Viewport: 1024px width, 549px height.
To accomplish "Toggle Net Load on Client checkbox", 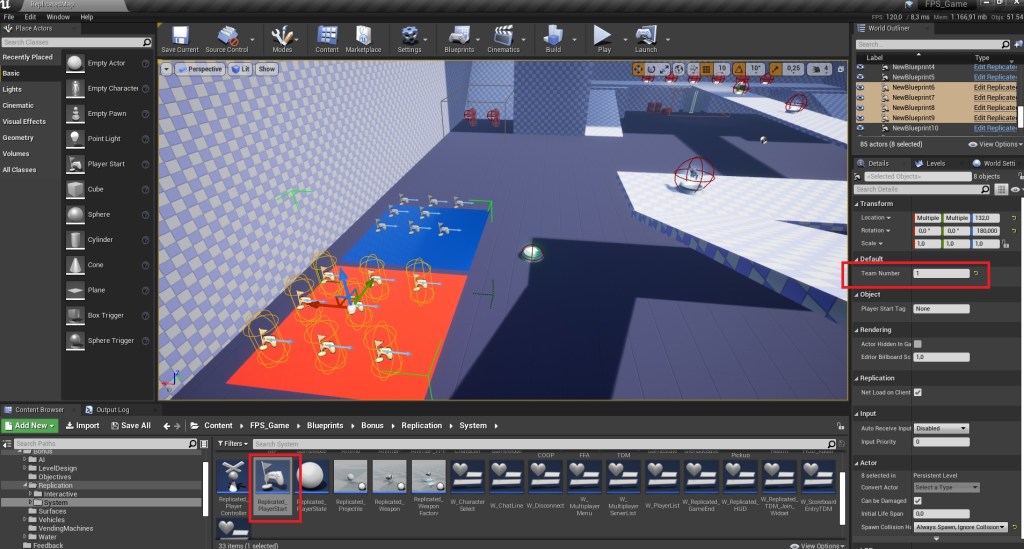I will [x=918, y=392].
